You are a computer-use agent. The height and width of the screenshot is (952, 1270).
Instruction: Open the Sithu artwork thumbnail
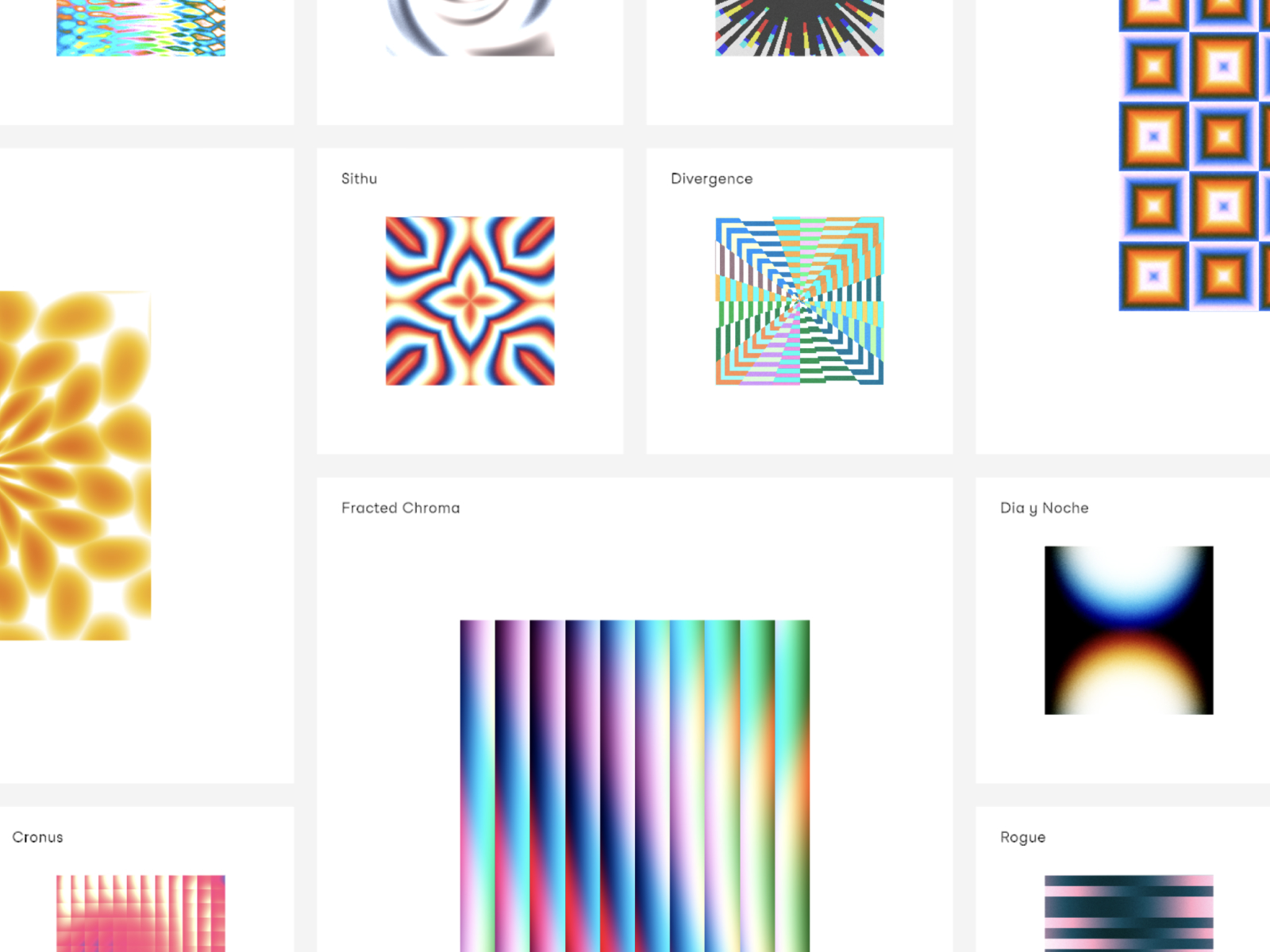pyautogui.click(x=470, y=301)
